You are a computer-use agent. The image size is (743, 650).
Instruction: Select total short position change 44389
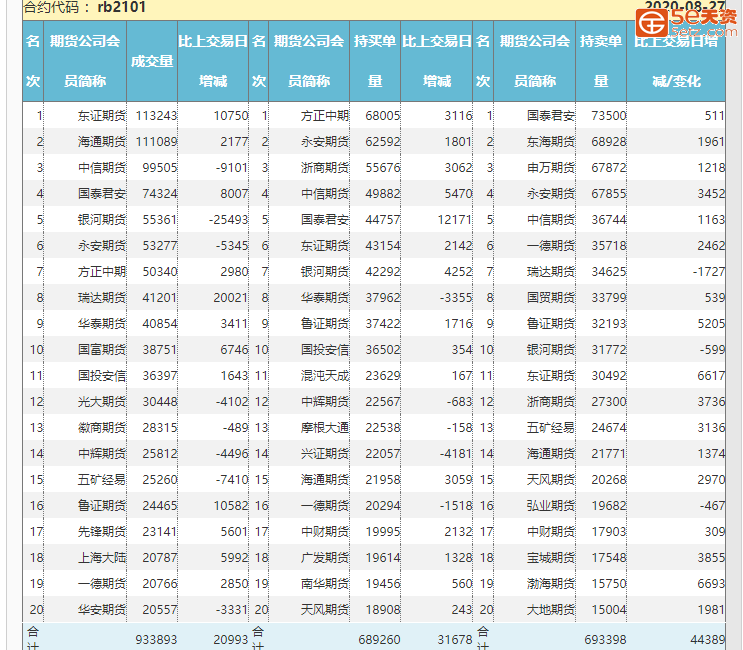pos(708,640)
